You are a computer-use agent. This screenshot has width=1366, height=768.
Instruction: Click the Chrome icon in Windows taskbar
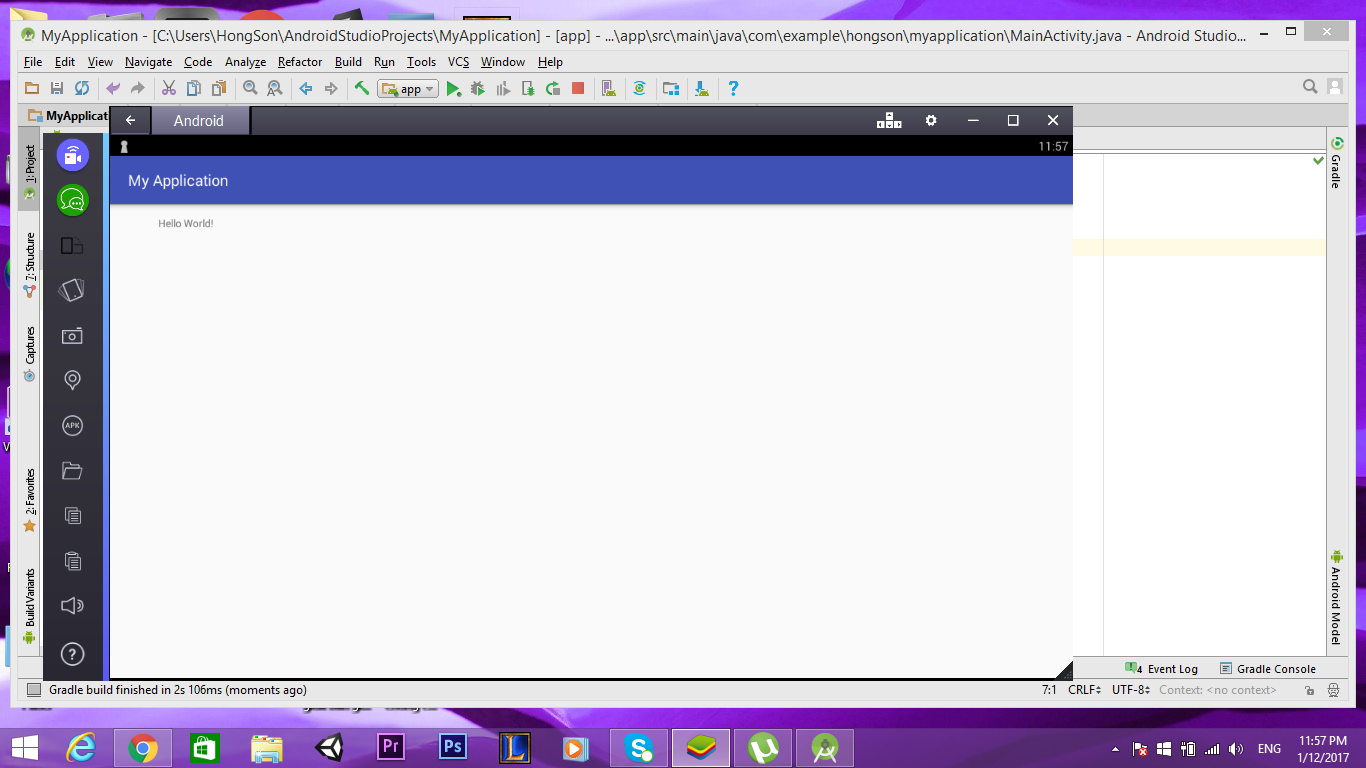pyautogui.click(x=142, y=748)
